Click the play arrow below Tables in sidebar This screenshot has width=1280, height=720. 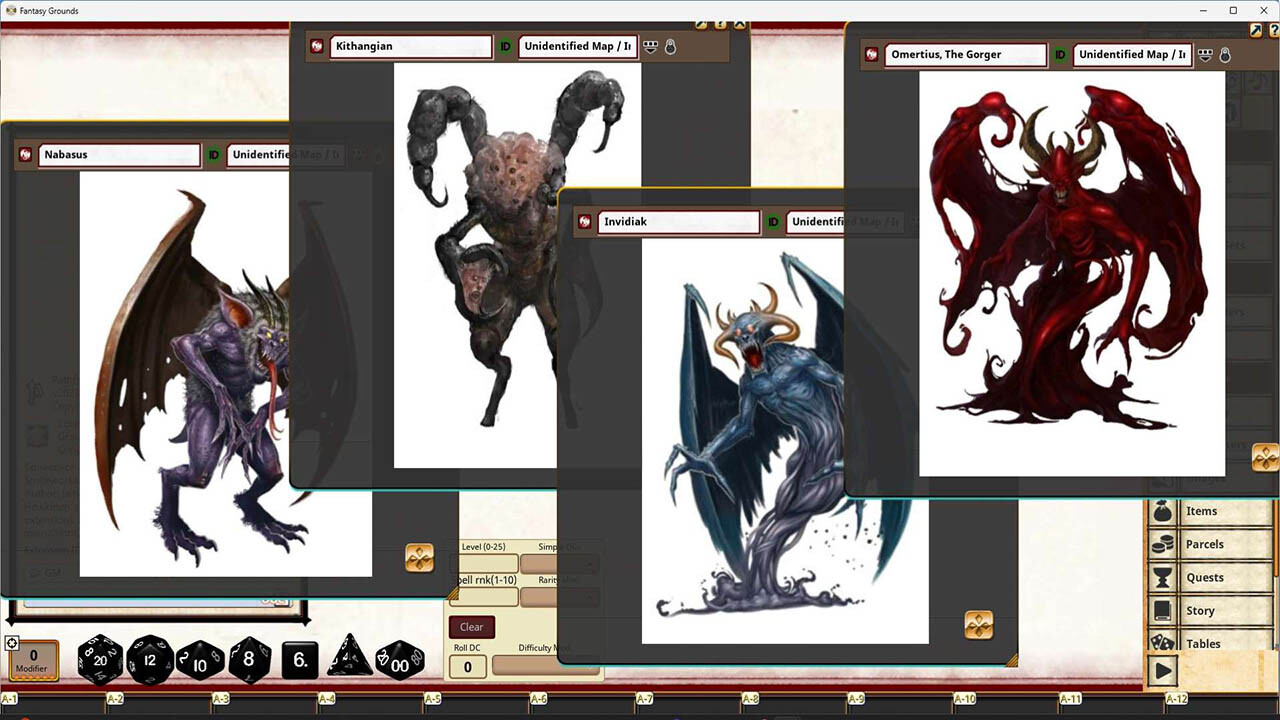[1162, 671]
